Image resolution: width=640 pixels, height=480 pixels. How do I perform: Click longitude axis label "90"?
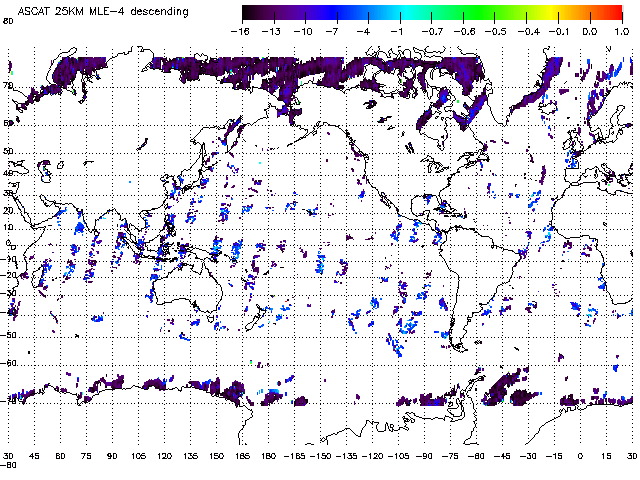pos(112,456)
